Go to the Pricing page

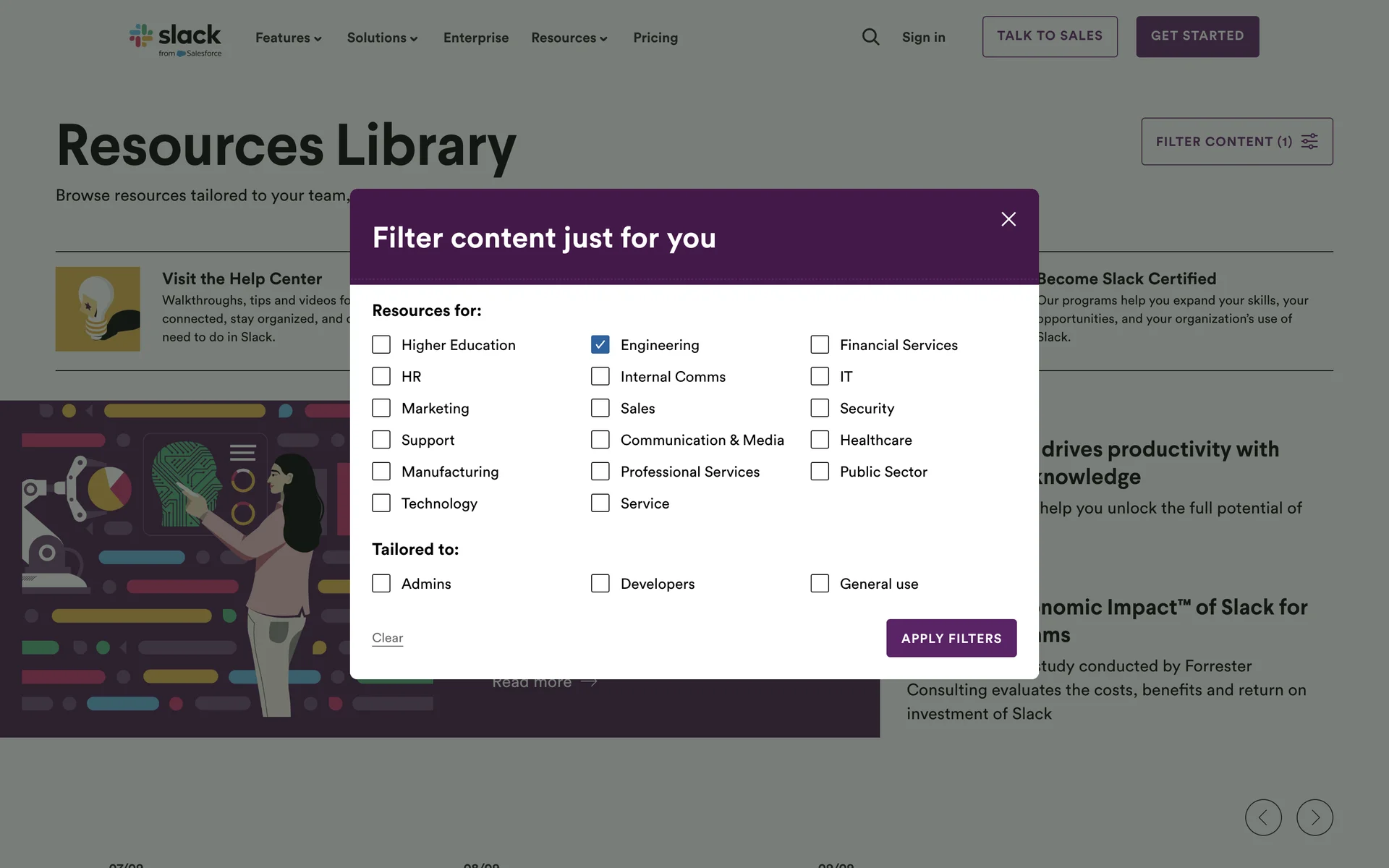(x=655, y=38)
